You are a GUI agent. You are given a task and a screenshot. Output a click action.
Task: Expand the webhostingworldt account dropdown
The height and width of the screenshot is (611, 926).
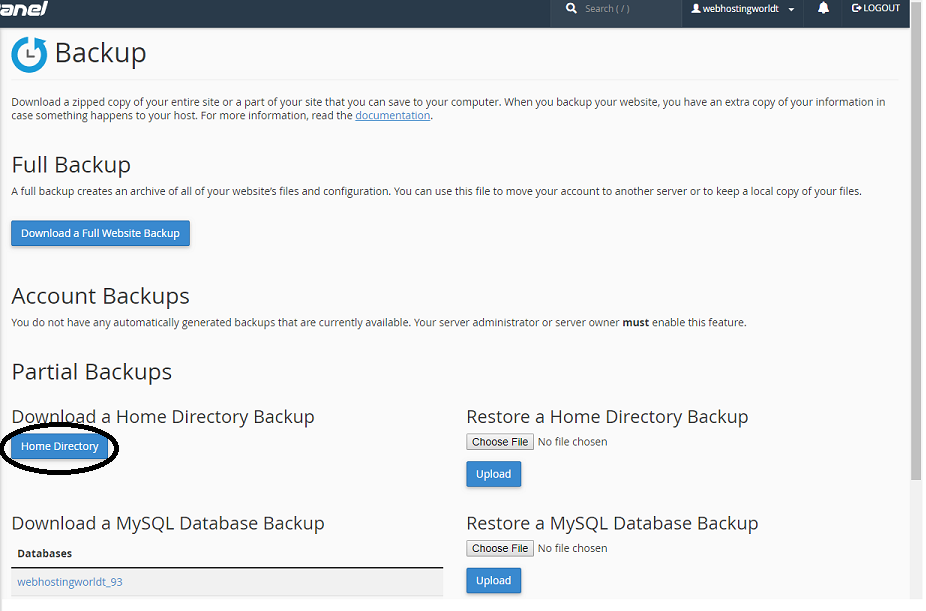790,8
